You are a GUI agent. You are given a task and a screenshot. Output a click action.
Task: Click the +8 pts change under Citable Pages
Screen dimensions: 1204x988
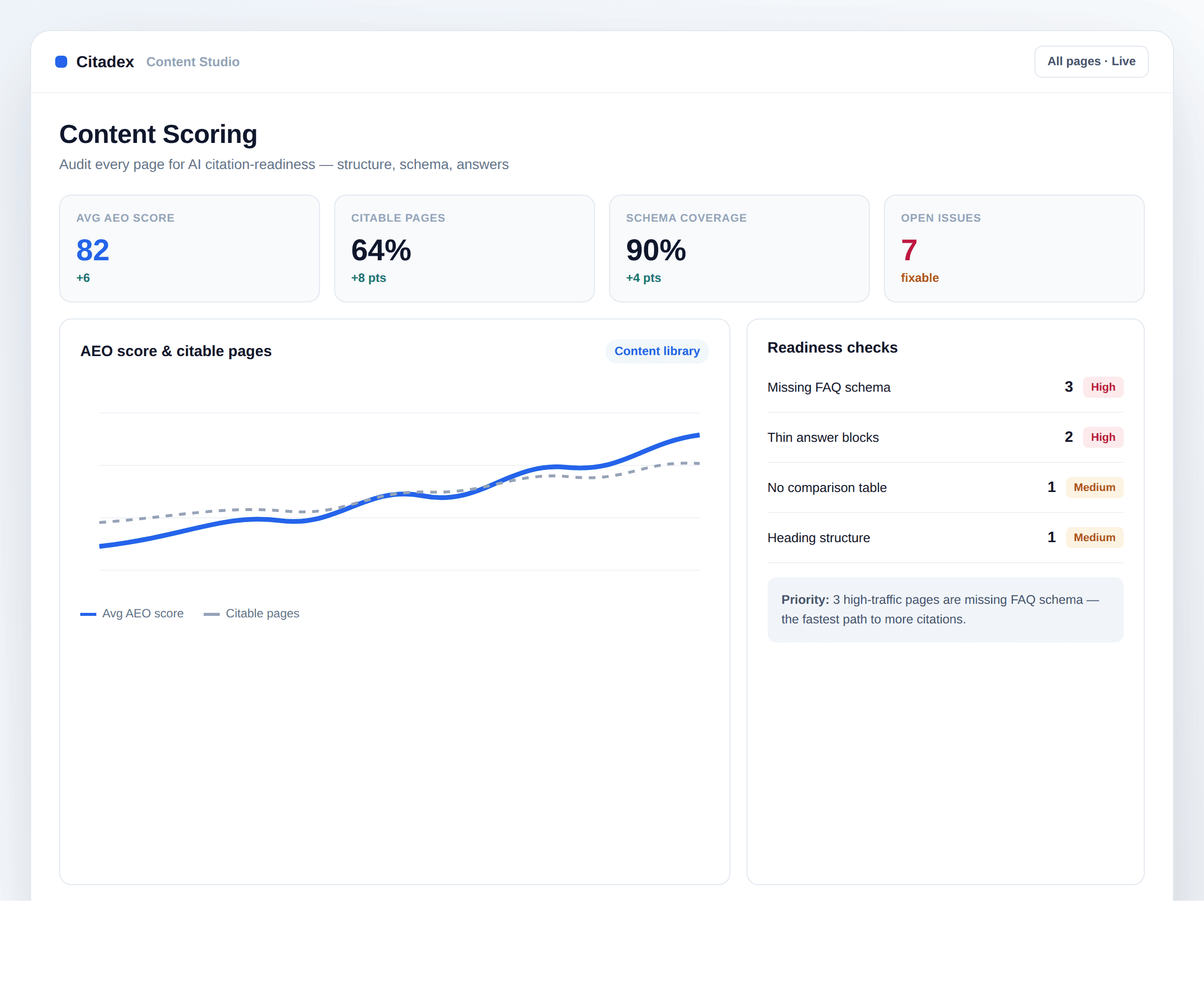coord(368,278)
